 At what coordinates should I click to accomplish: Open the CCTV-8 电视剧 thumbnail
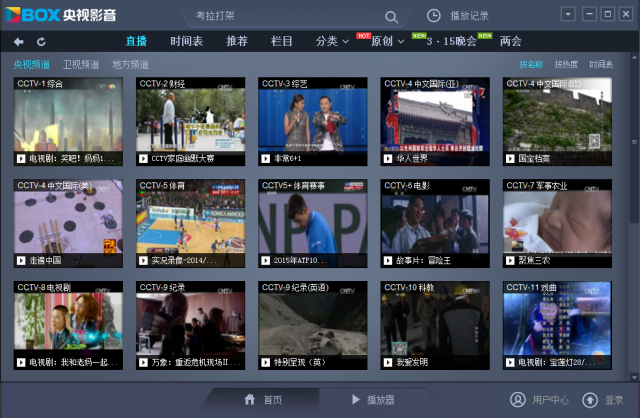(68, 325)
